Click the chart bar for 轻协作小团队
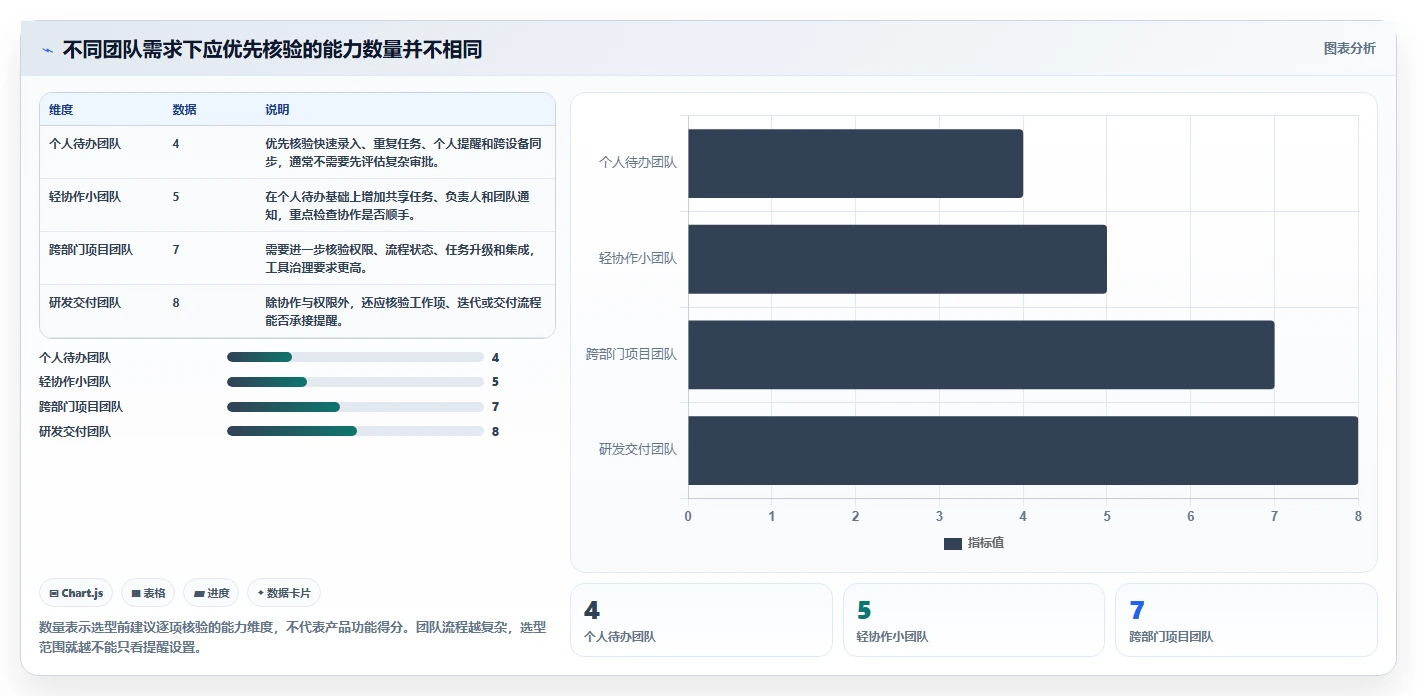Screen dimensions: 1417x696 click(897, 259)
